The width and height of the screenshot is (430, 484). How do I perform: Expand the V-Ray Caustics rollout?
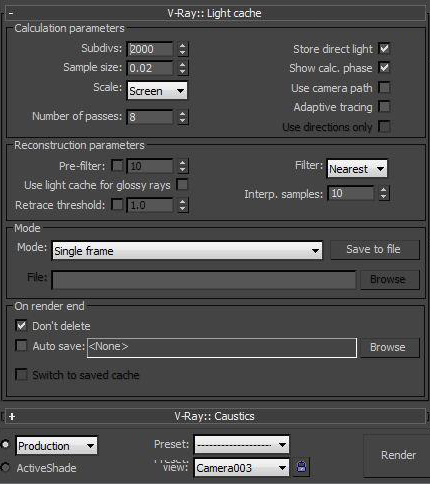click(x=12, y=416)
